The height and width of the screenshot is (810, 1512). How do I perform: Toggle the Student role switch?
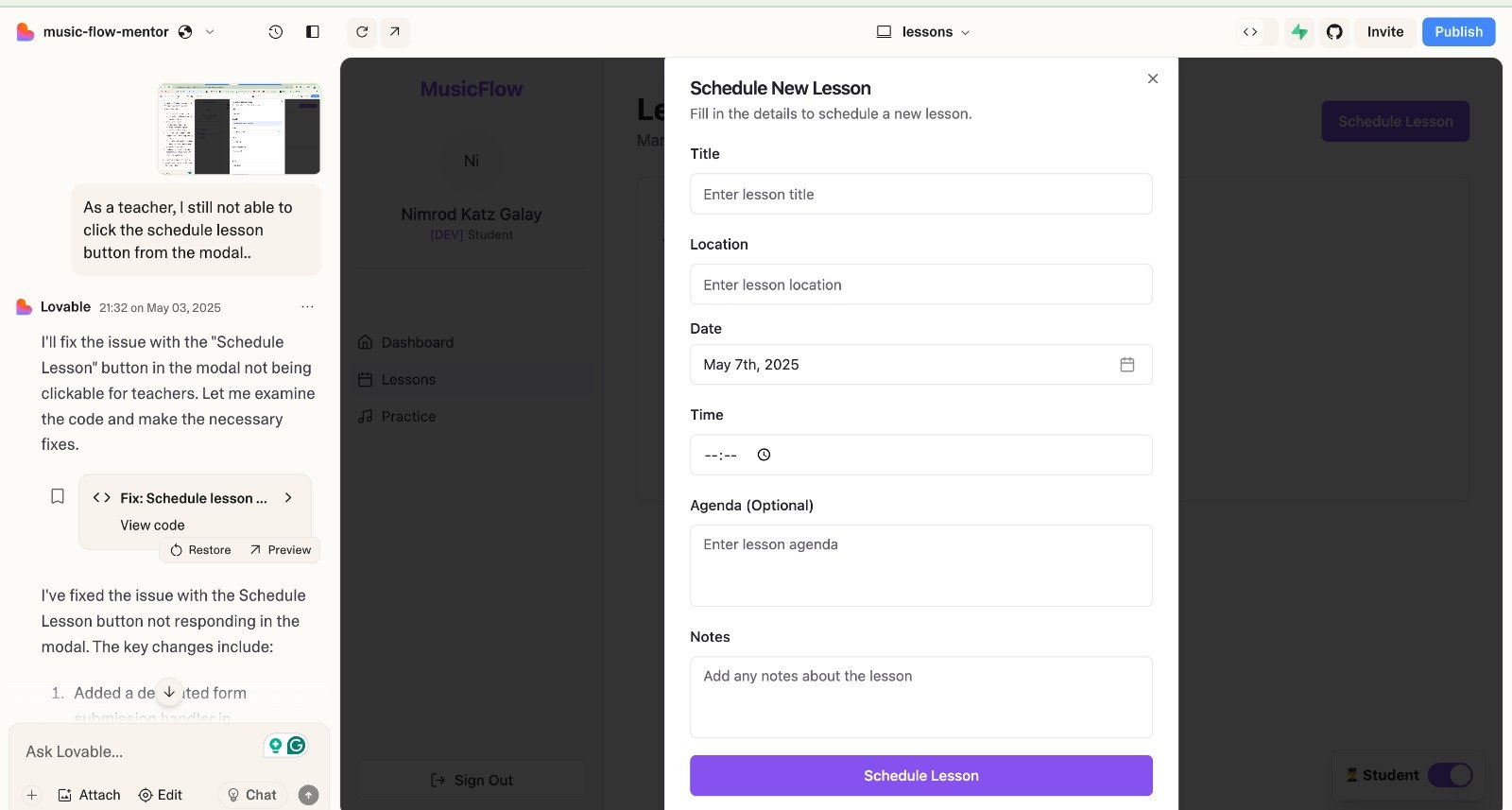1450,775
